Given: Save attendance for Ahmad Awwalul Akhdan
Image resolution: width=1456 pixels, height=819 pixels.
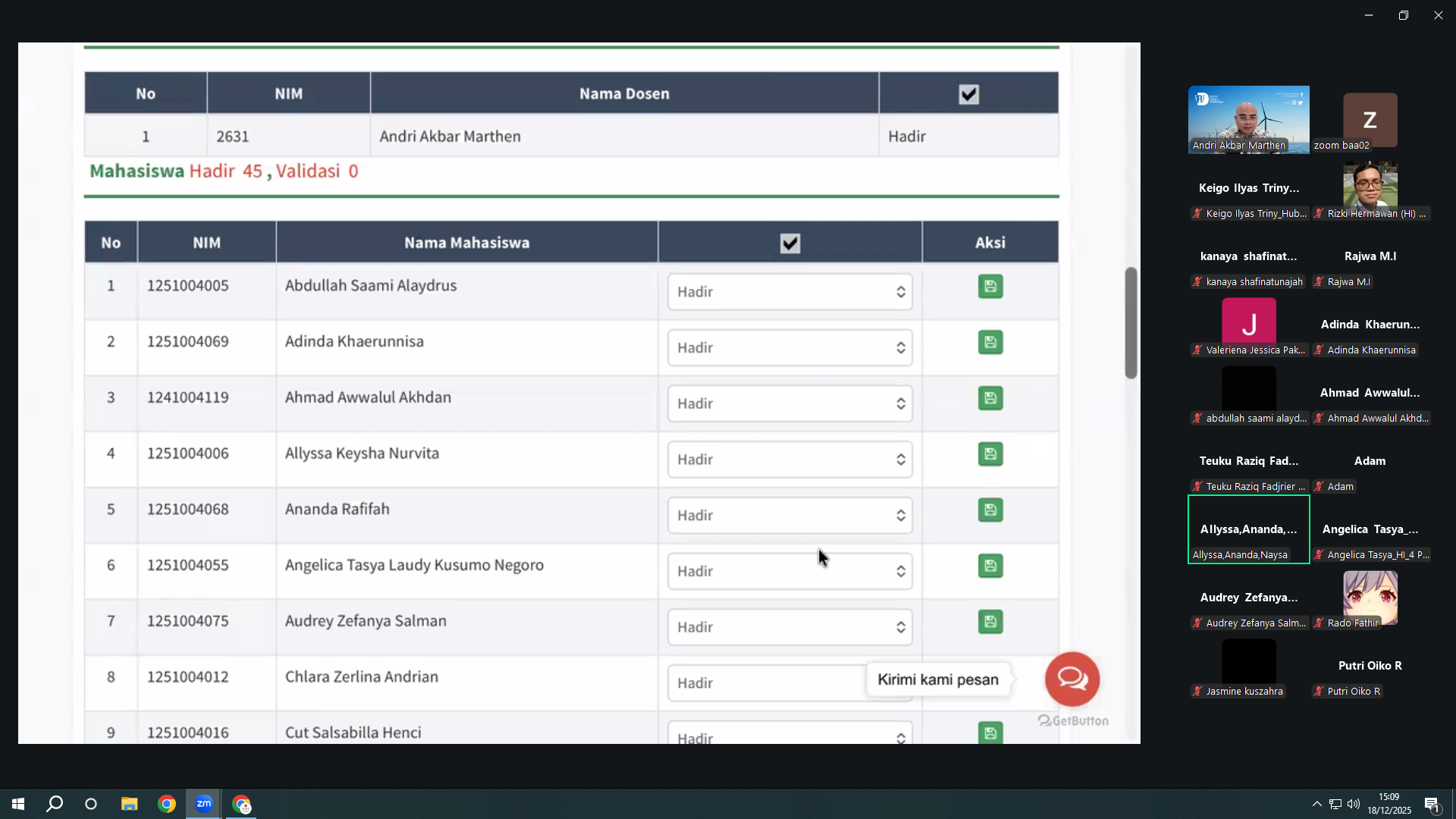Looking at the screenshot, I should (x=990, y=399).
